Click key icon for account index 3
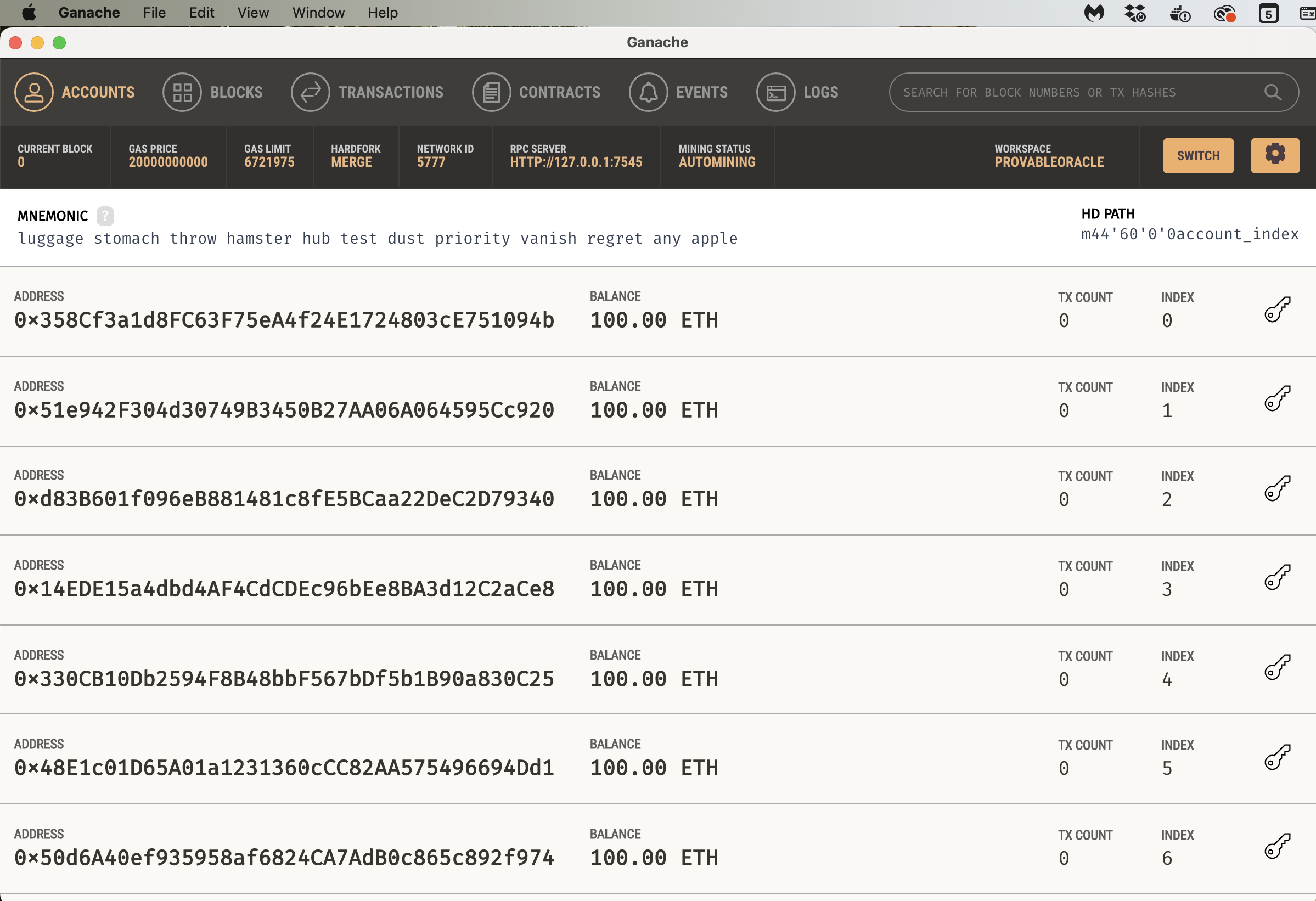The width and height of the screenshot is (1316, 901). tap(1277, 578)
